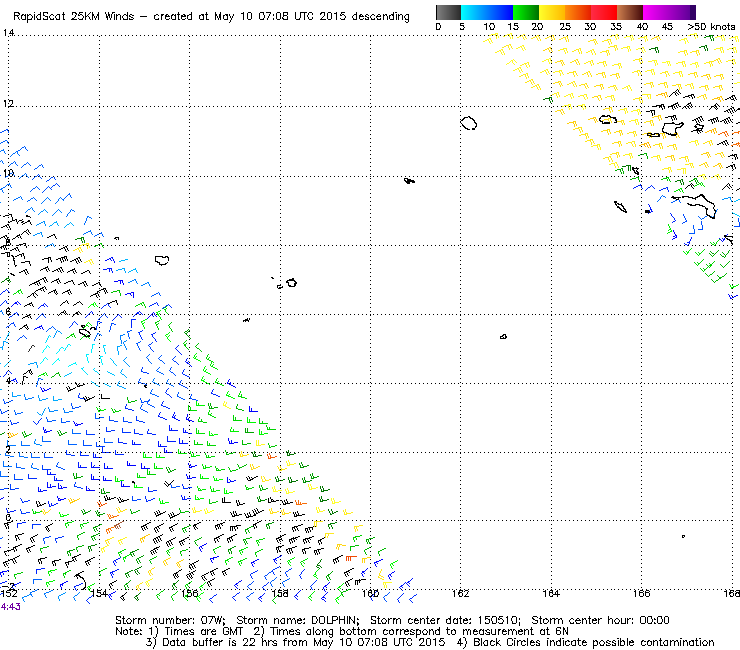Click the longitude label '156'
The image size is (740, 650).
click(x=189, y=593)
